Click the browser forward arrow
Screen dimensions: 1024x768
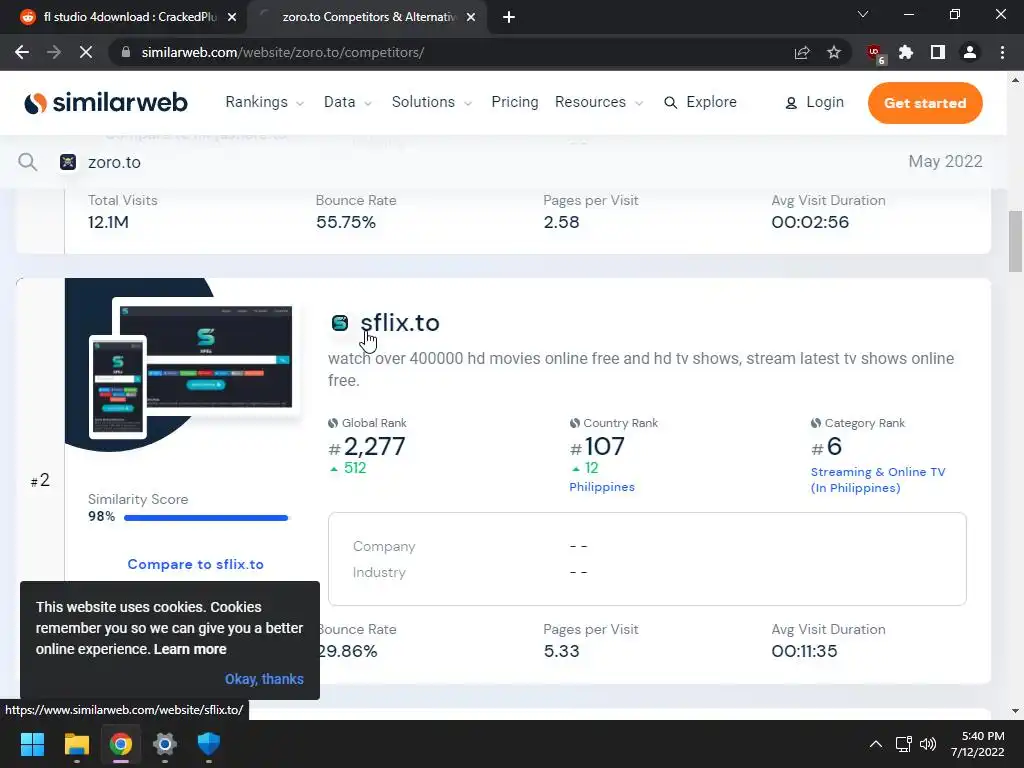pos(54,52)
